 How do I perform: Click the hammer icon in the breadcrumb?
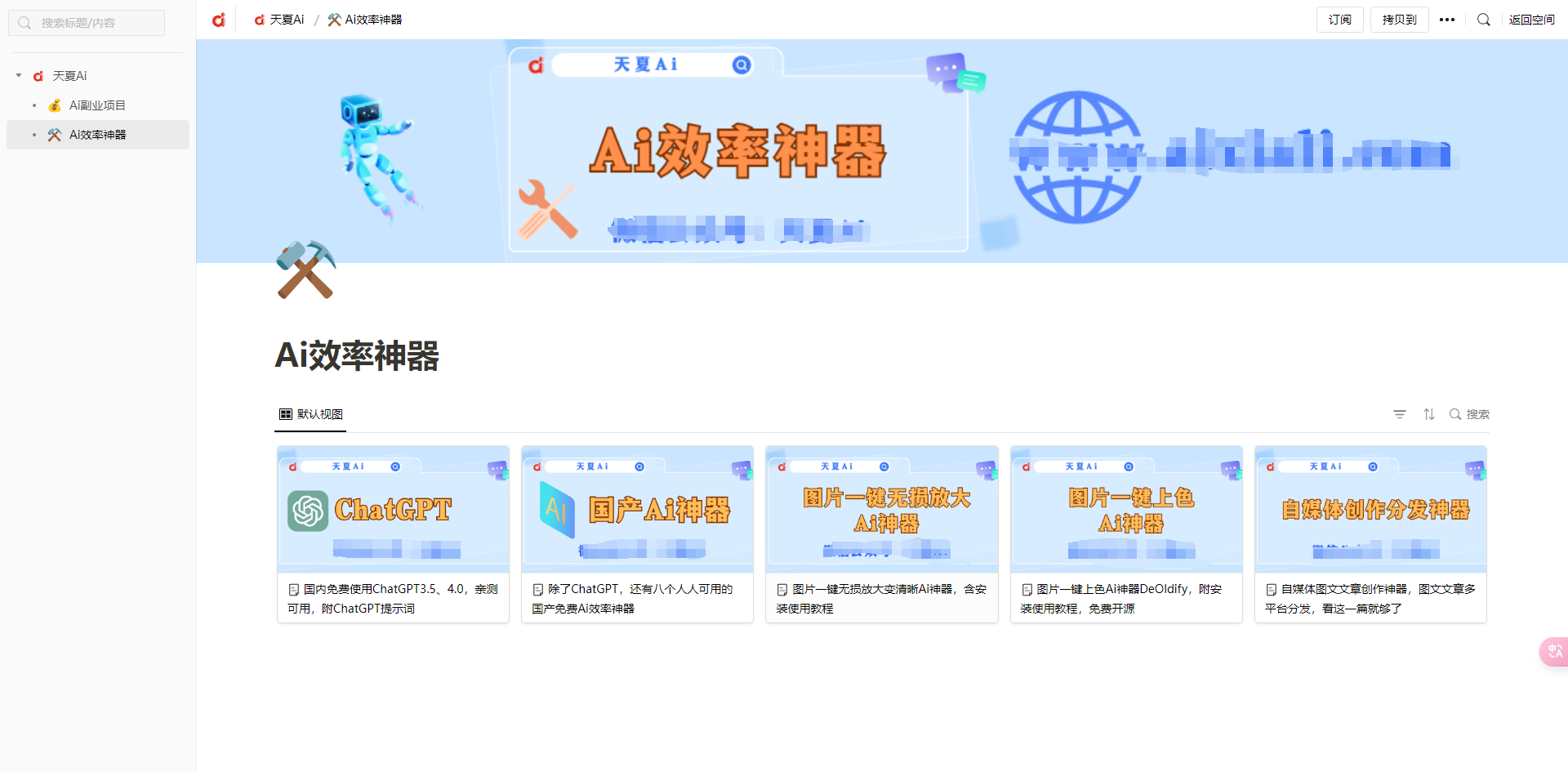tap(334, 20)
